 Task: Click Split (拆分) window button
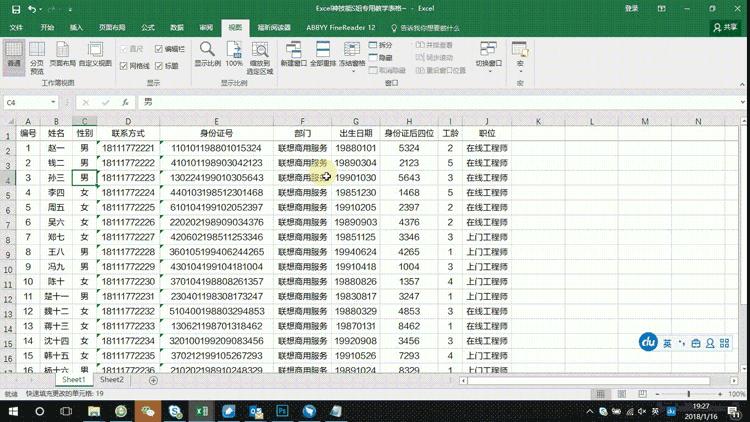pyautogui.click(x=381, y=45)
